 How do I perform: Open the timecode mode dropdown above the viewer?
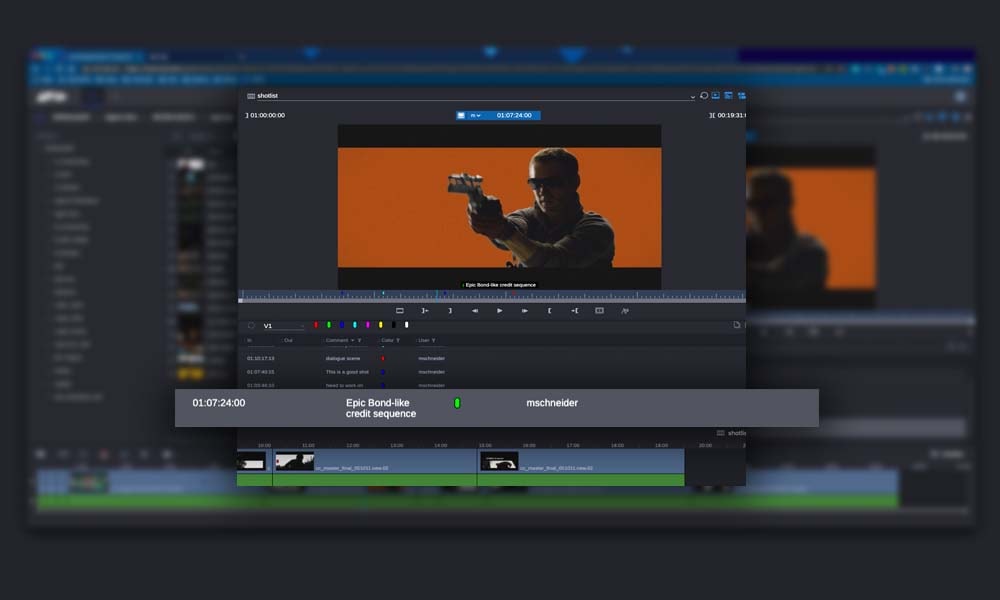pyautogui.click(x=475, y=115)
